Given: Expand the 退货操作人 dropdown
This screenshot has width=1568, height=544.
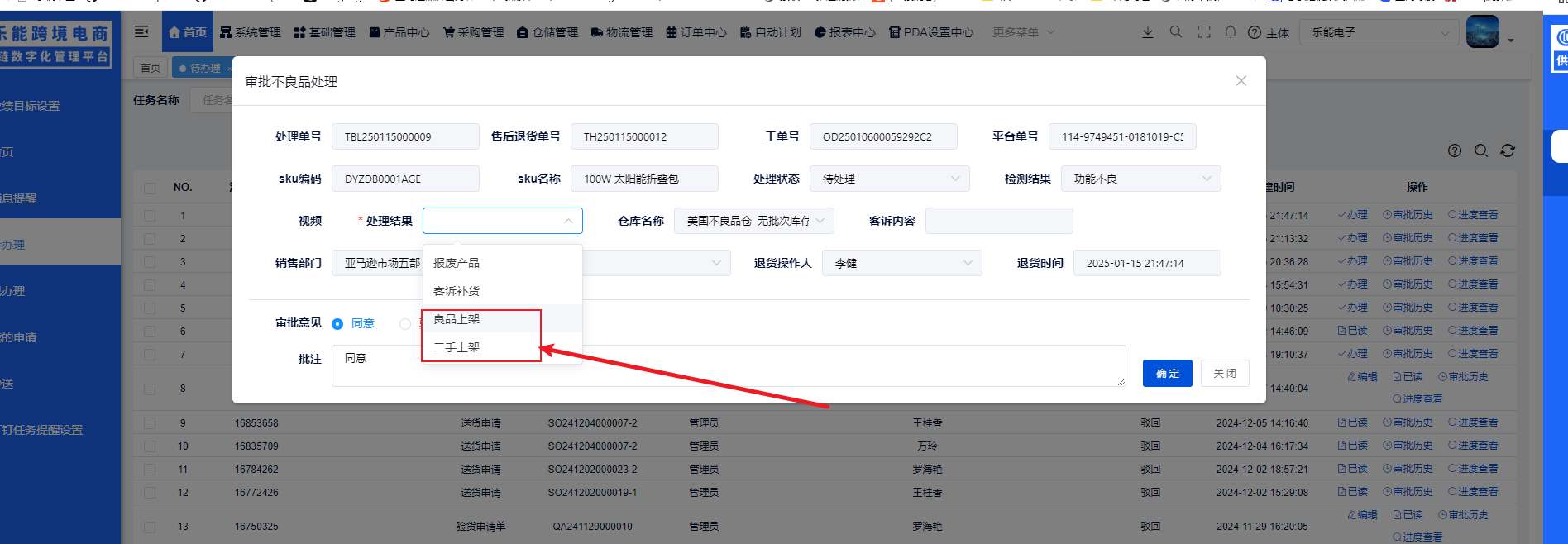Looking at the screenshot, I should click(x=901, y=263).
